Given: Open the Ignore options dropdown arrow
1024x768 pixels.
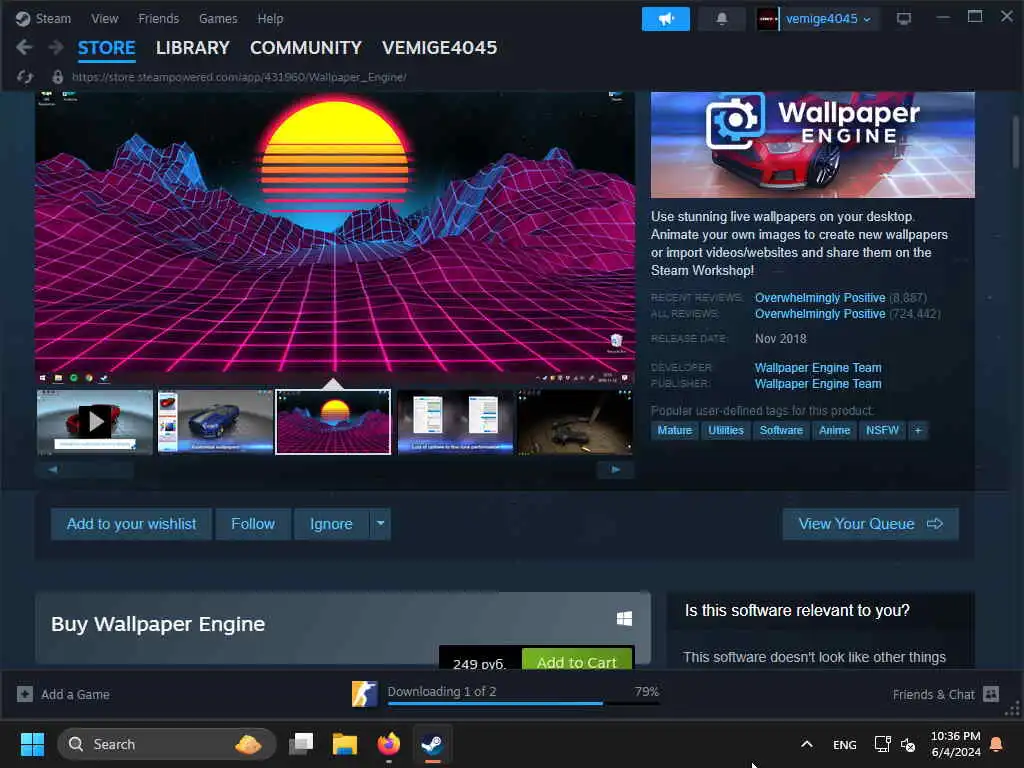Looking at the screenshot, I should coord(381,524).
